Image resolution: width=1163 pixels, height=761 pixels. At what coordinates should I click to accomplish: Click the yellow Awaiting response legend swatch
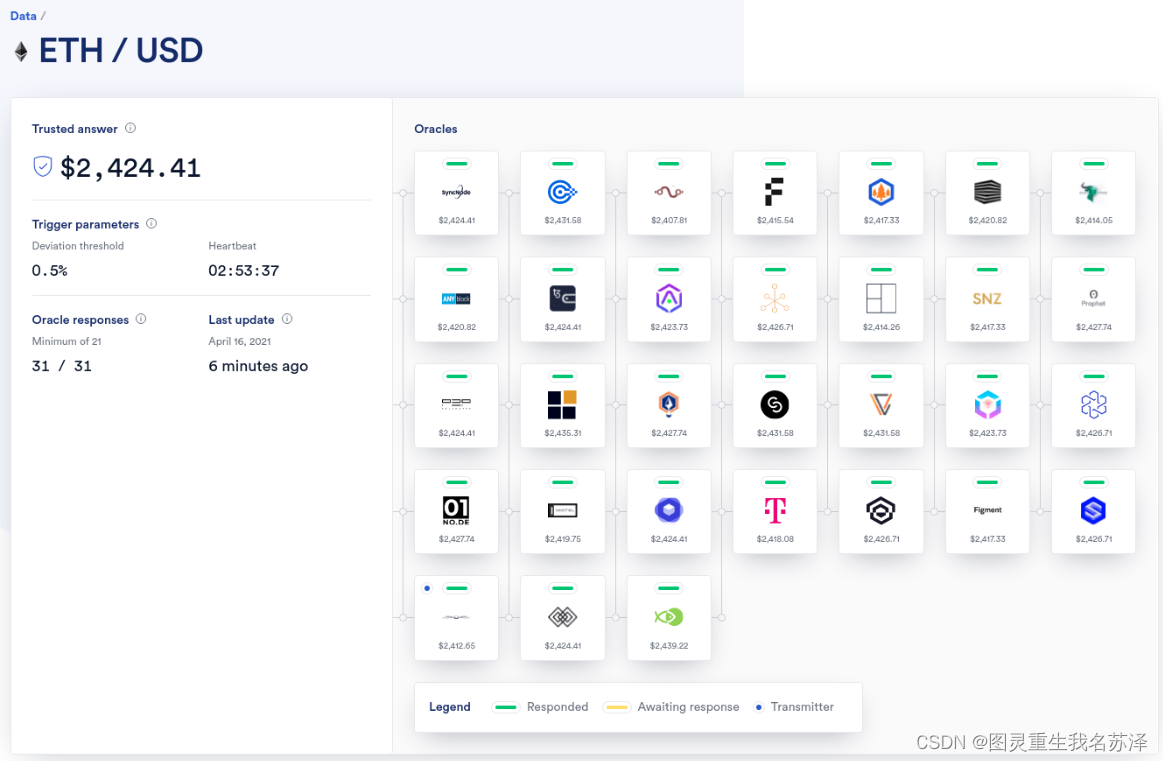[616, 707]
